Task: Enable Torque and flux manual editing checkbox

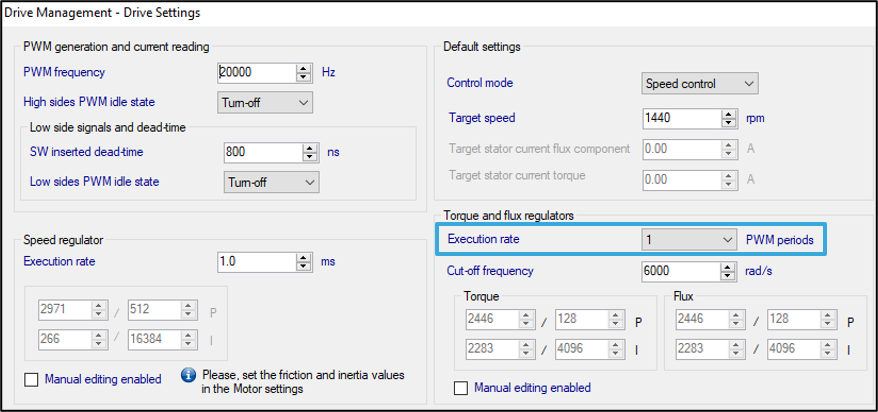Action: pos(461,388)
